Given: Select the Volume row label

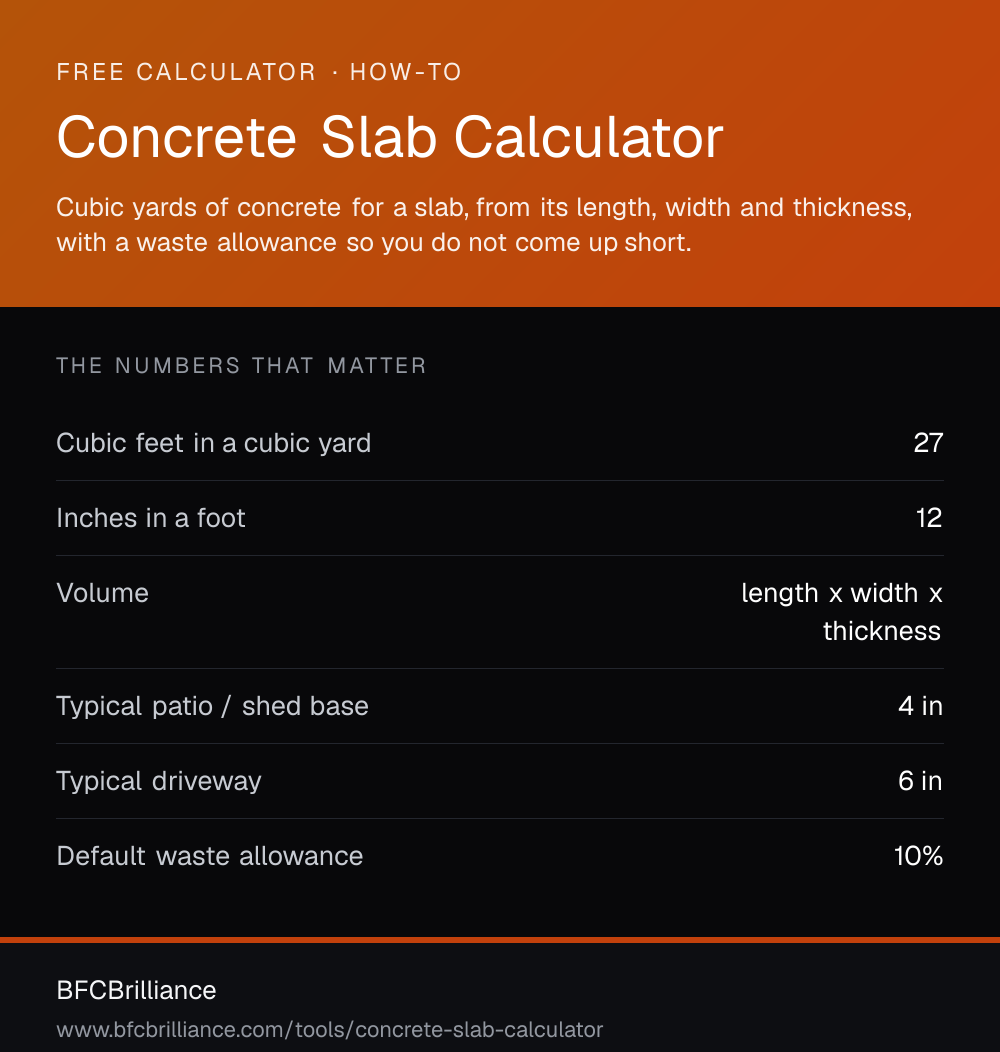Looking at the screenshot, I should click(103, 593).
